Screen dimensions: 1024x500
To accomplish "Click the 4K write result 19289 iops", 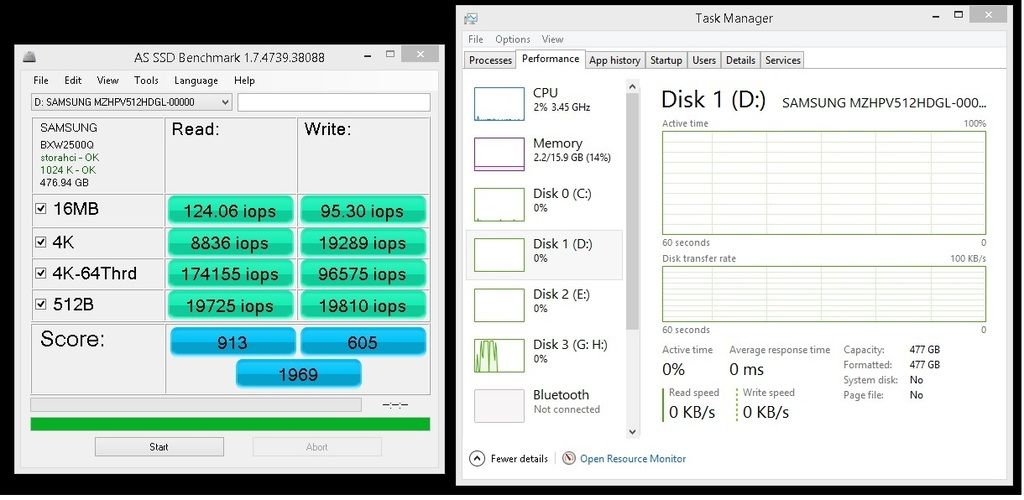I will pyautogui.click(x=362, y=243).
